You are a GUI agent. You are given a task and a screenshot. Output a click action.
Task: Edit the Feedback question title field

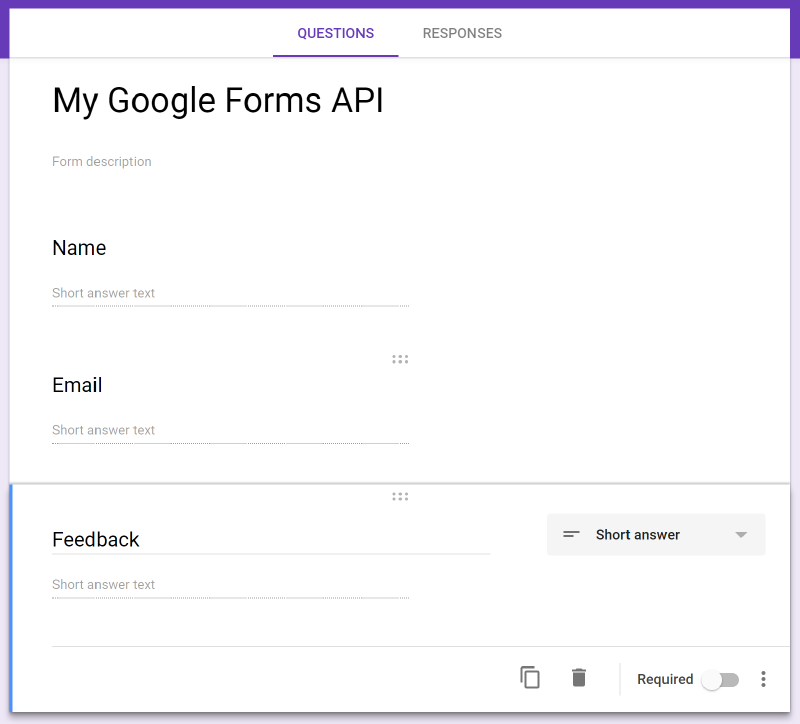pos(271,540)
